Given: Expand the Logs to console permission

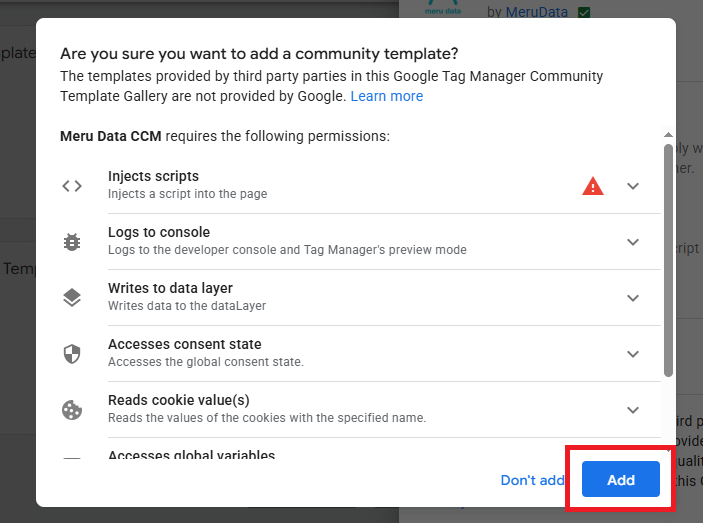Looking at the screenshot, I should (633, 242).
